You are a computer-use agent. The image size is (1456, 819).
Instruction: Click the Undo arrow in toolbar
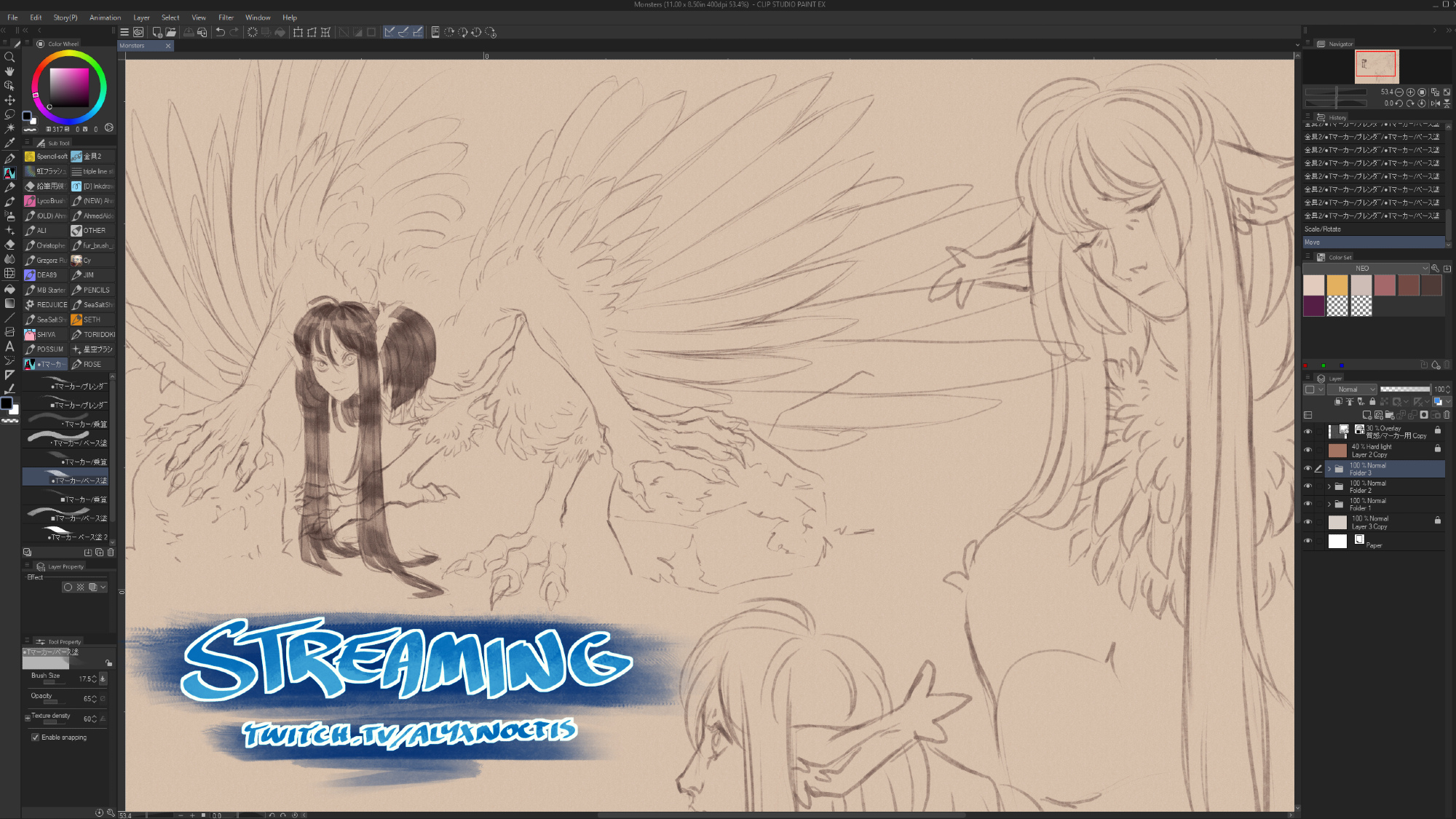click(x=220, y=32)
